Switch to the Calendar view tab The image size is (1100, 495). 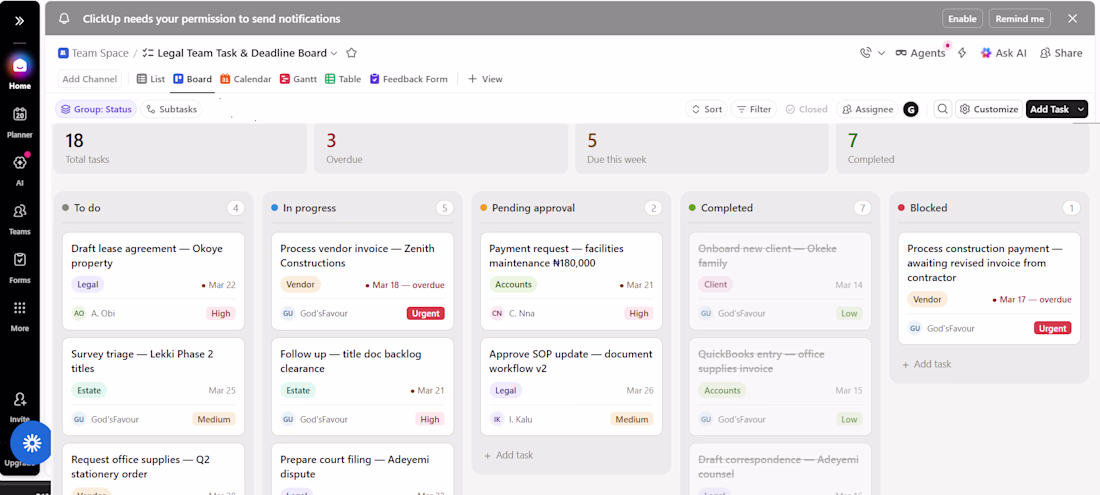point(246,79)
